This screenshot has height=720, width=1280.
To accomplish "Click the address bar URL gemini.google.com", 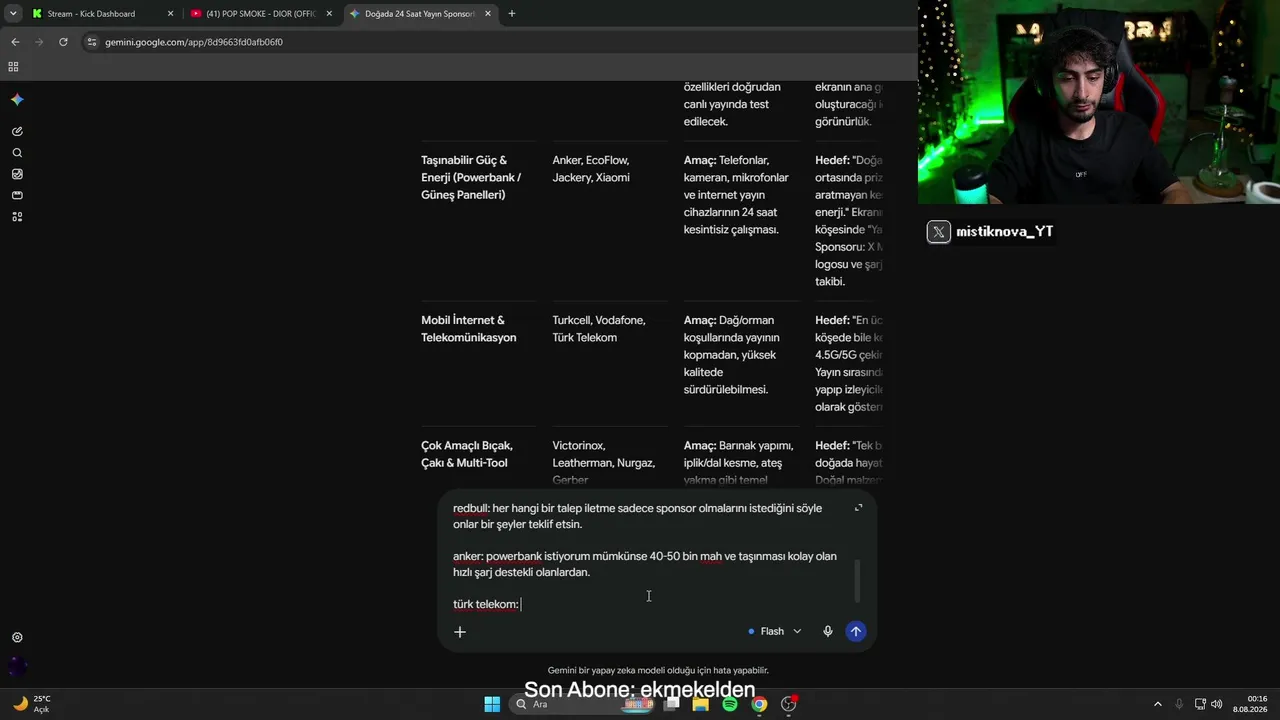I will (194, 42).
